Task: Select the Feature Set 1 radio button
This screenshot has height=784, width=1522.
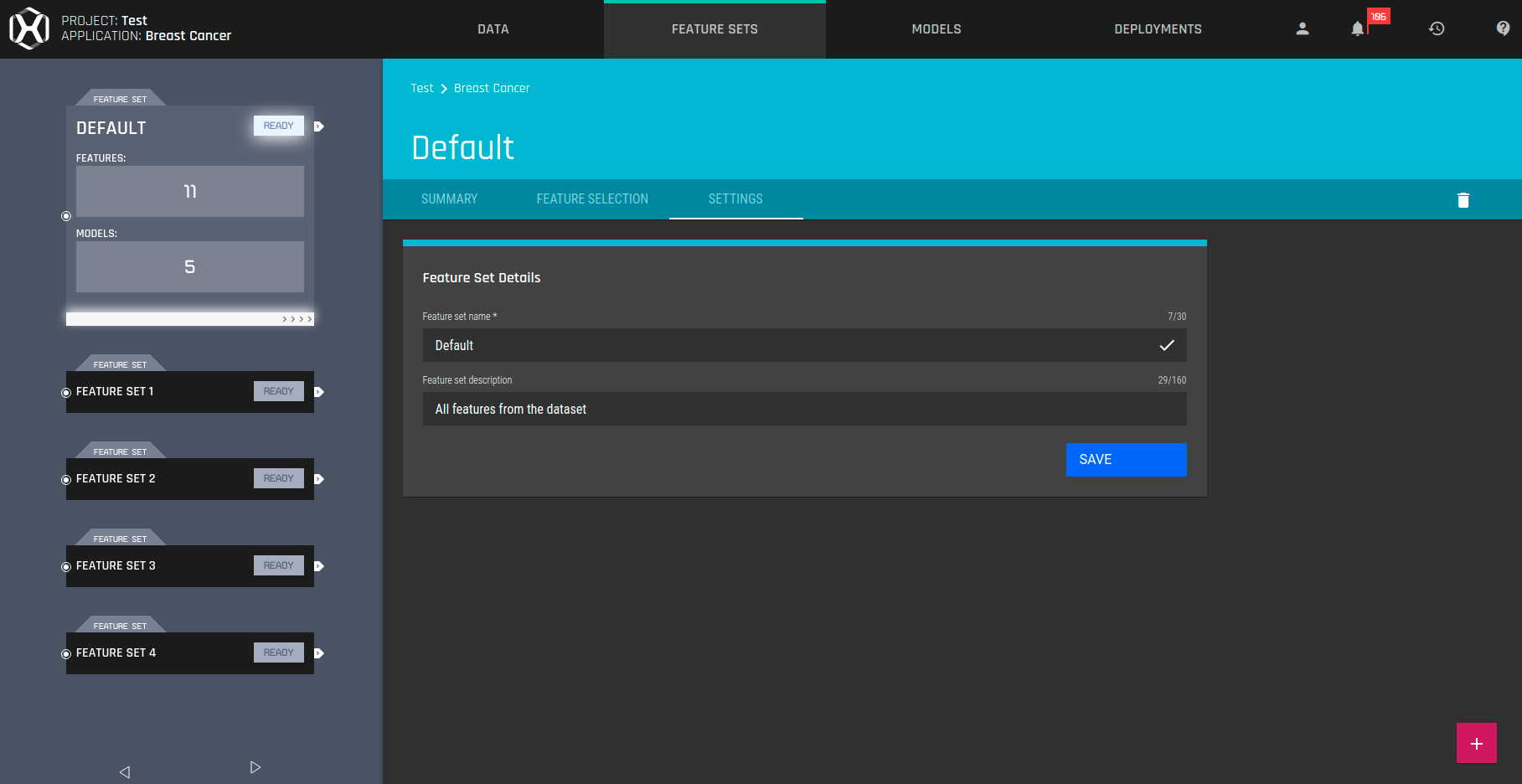Action: [65, 392]
